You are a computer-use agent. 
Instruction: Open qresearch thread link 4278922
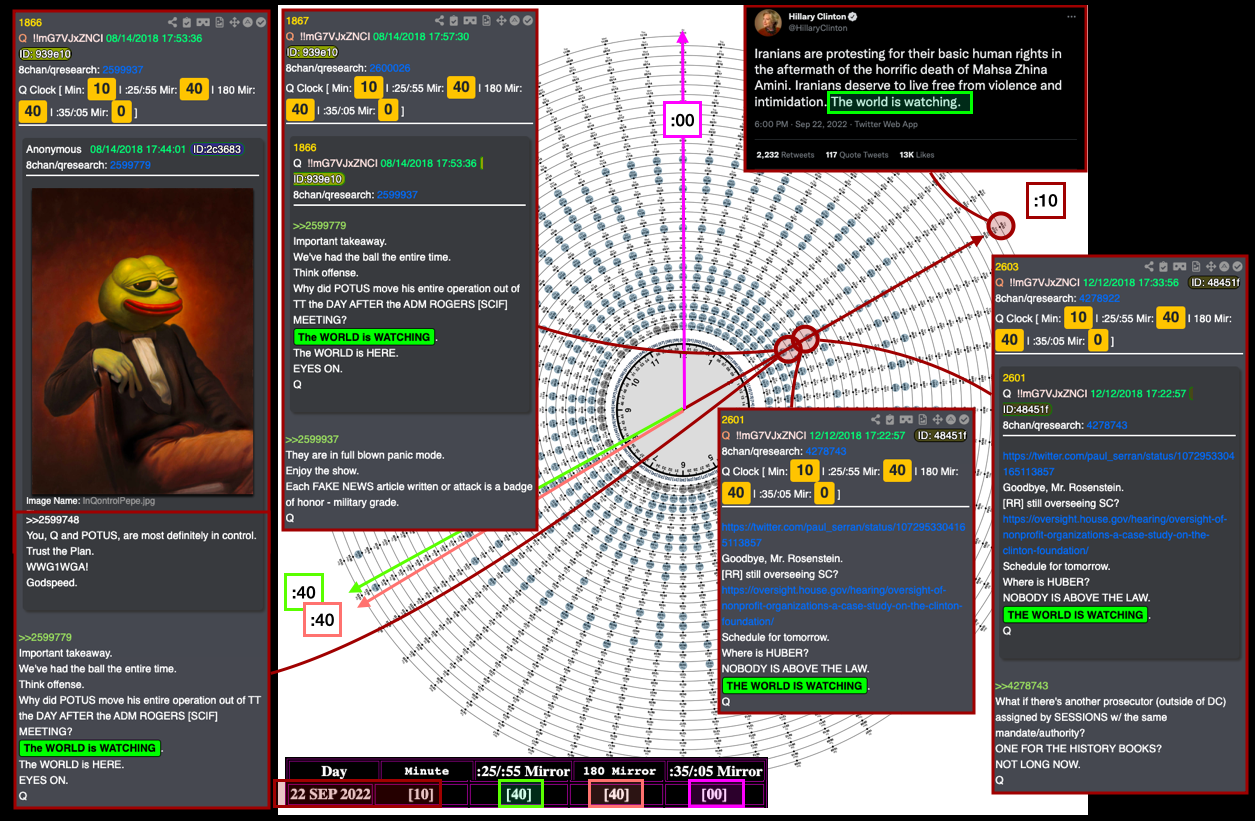point(1099,298)
